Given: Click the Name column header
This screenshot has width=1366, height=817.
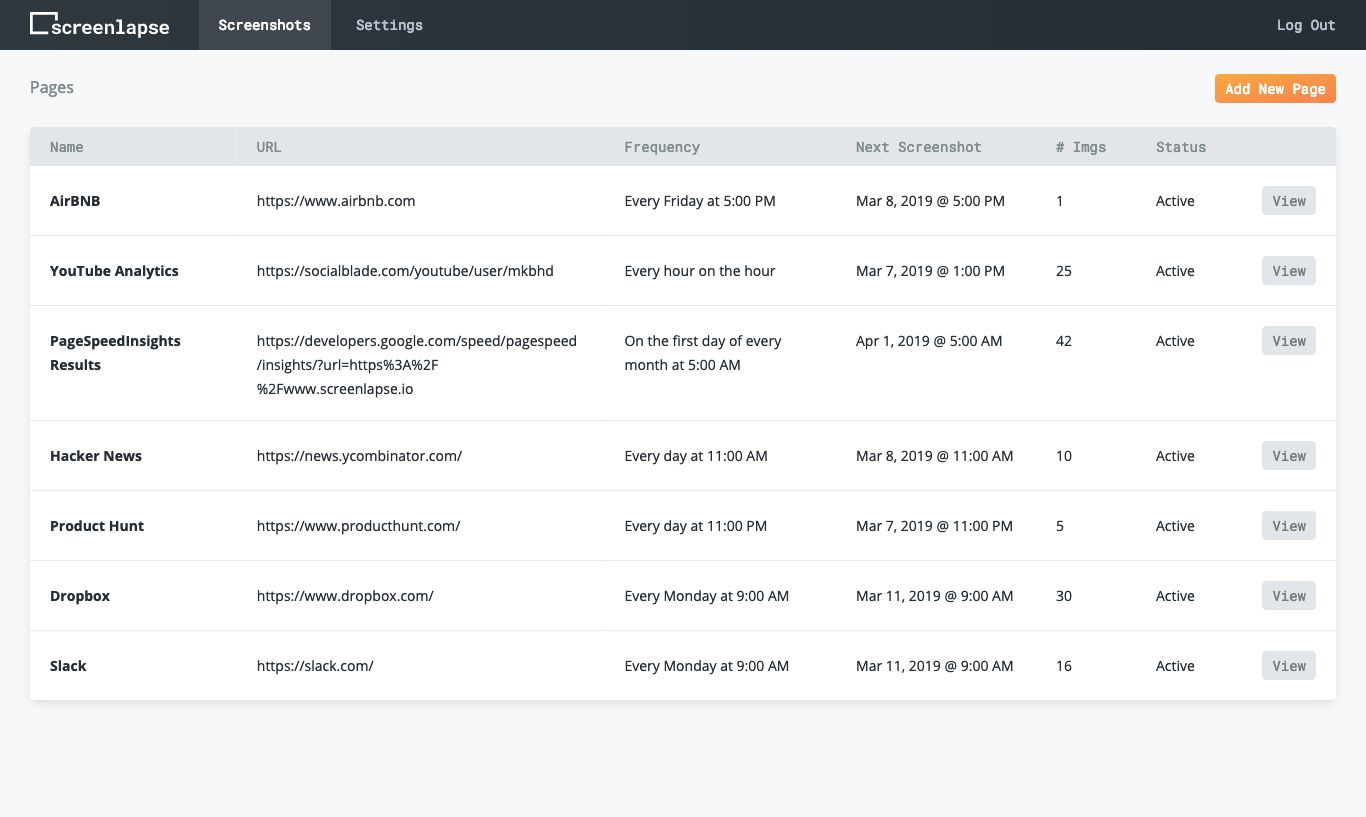Looking at the screenshot, I should tap(67, 147).
